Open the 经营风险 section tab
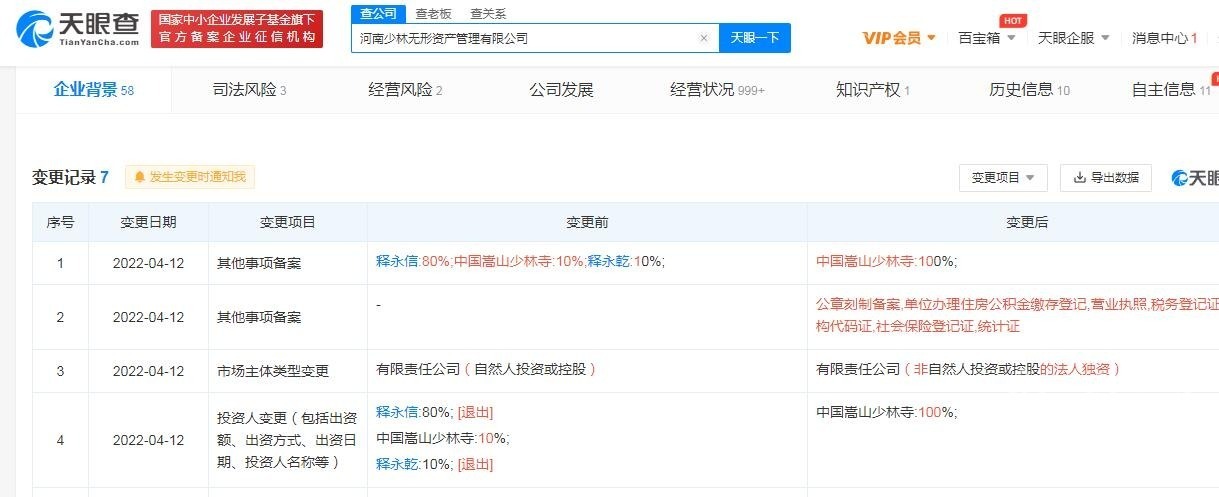 (x=405, y=90)
